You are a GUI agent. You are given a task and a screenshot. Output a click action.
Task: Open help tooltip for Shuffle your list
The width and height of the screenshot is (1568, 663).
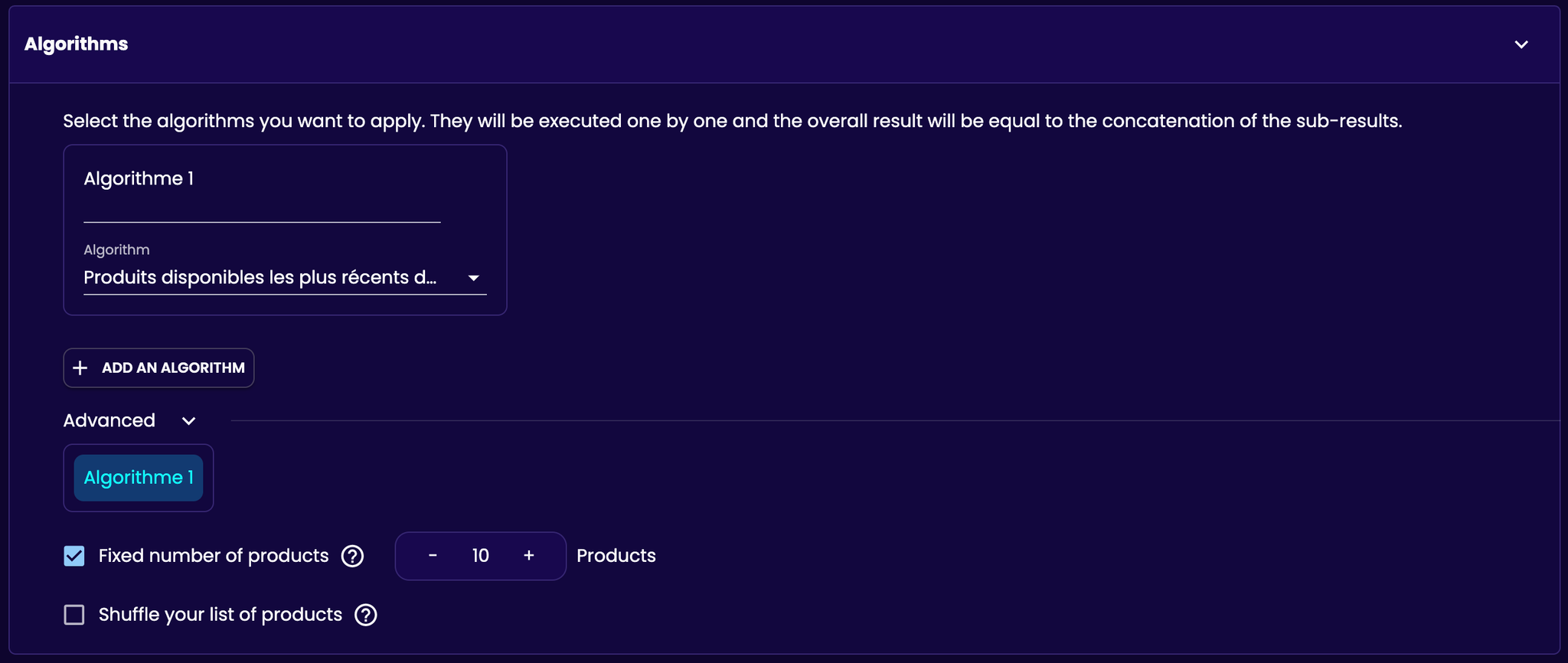coord(366,615)
